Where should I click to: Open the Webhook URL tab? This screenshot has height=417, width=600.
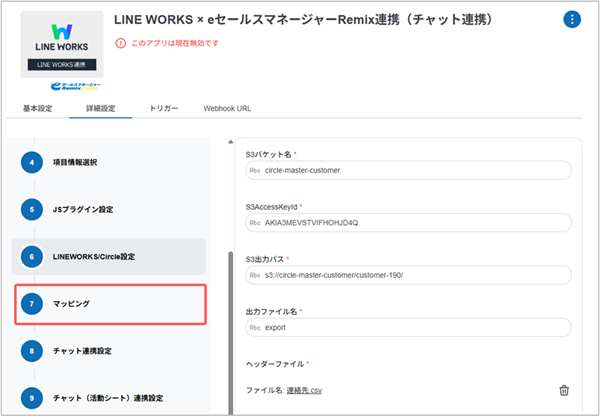[x=227, y=108]
